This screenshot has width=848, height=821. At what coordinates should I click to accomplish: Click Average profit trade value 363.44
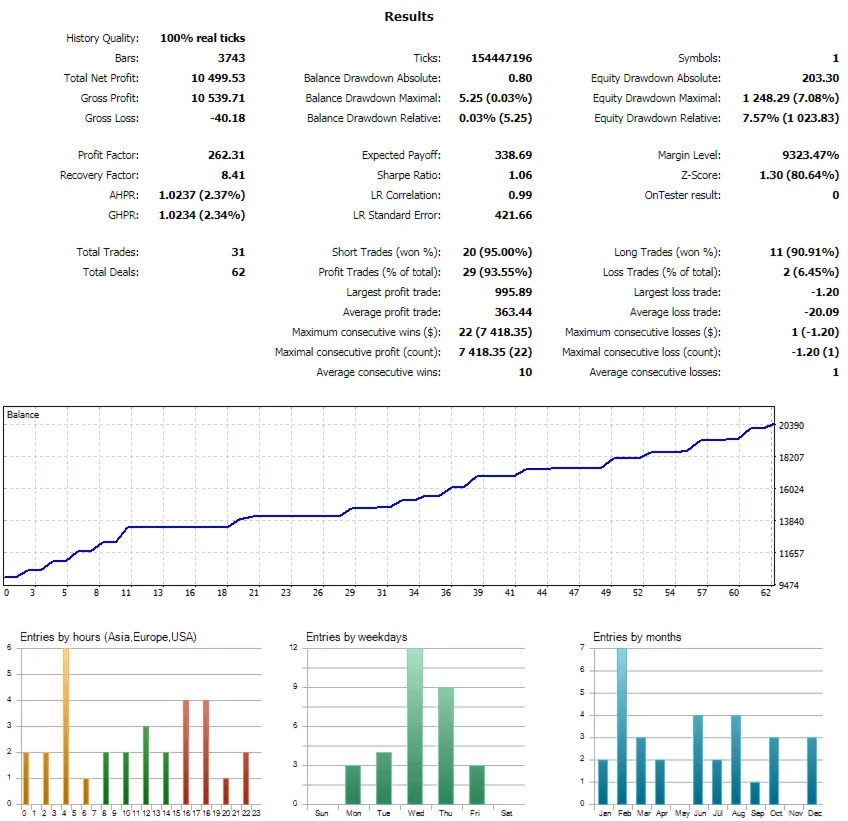click(513, 312)
